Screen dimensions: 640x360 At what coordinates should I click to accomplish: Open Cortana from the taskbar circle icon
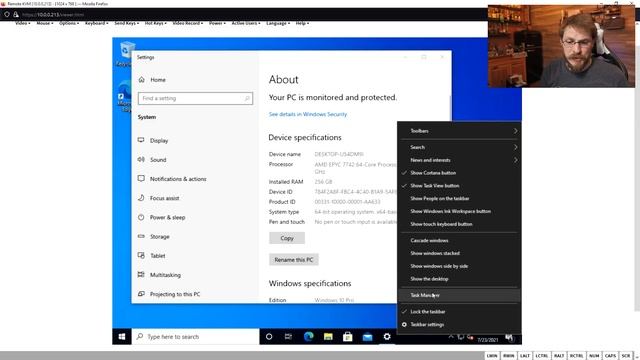coord(269,337)
